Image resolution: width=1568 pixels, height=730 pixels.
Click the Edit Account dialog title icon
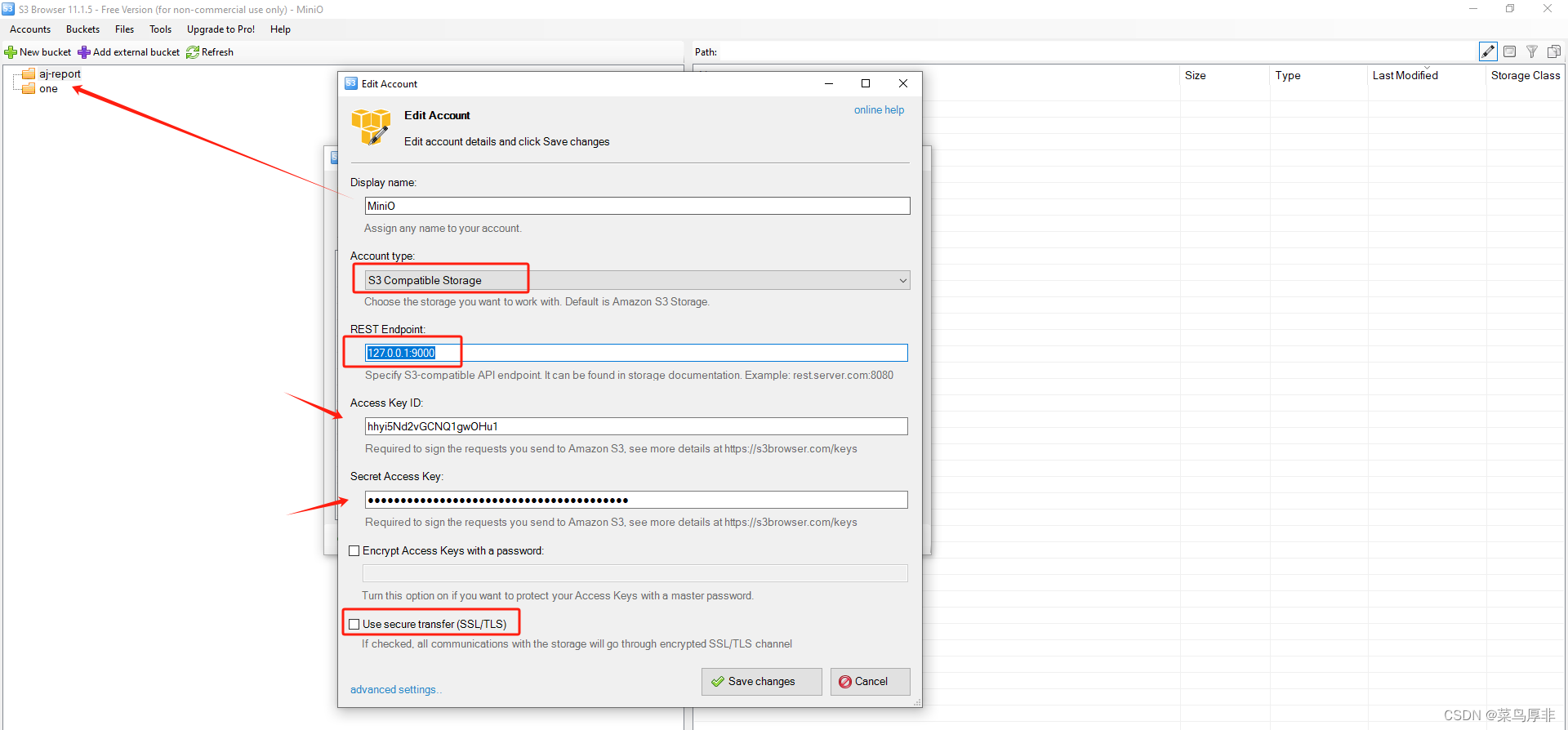351,83
